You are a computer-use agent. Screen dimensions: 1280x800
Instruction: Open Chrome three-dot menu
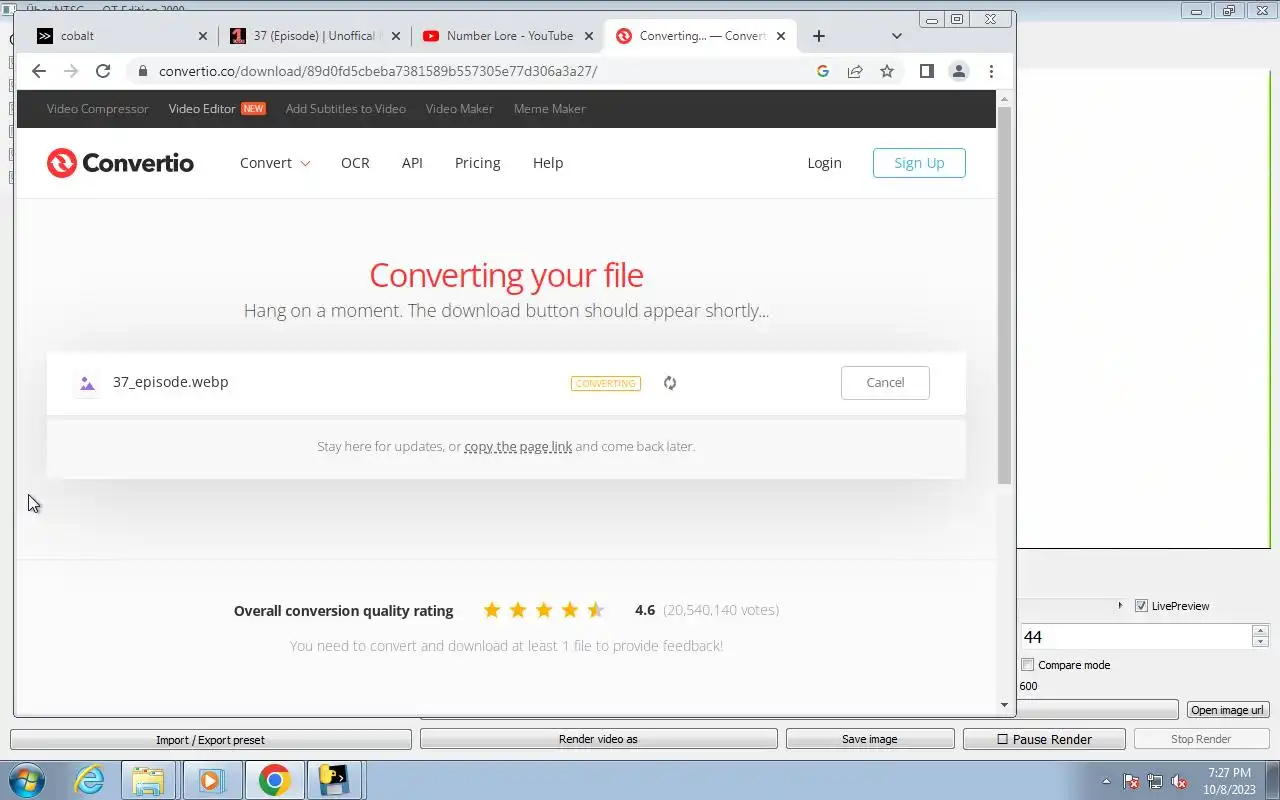point(991,71)
